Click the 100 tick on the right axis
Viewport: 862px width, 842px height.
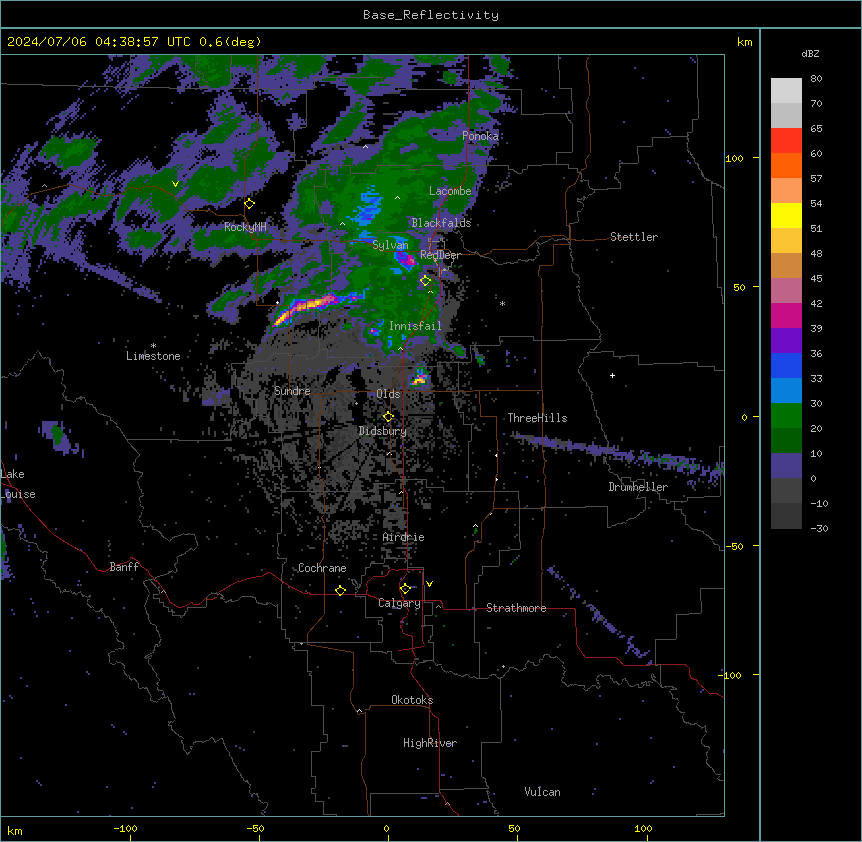[734, 158]
